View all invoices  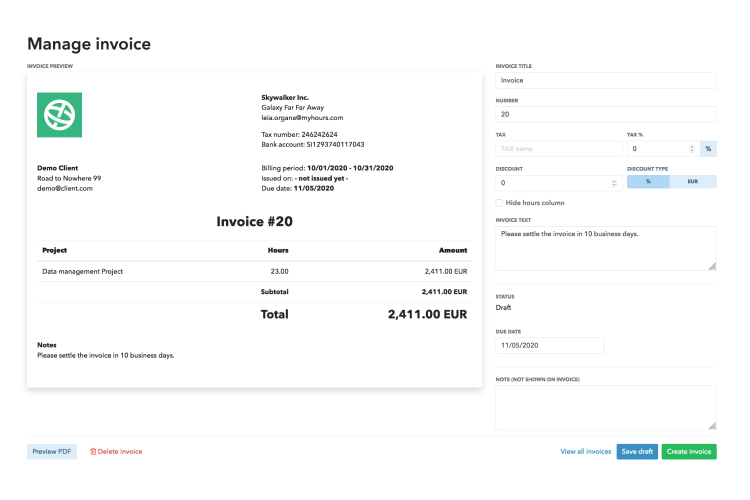(586, 452)
